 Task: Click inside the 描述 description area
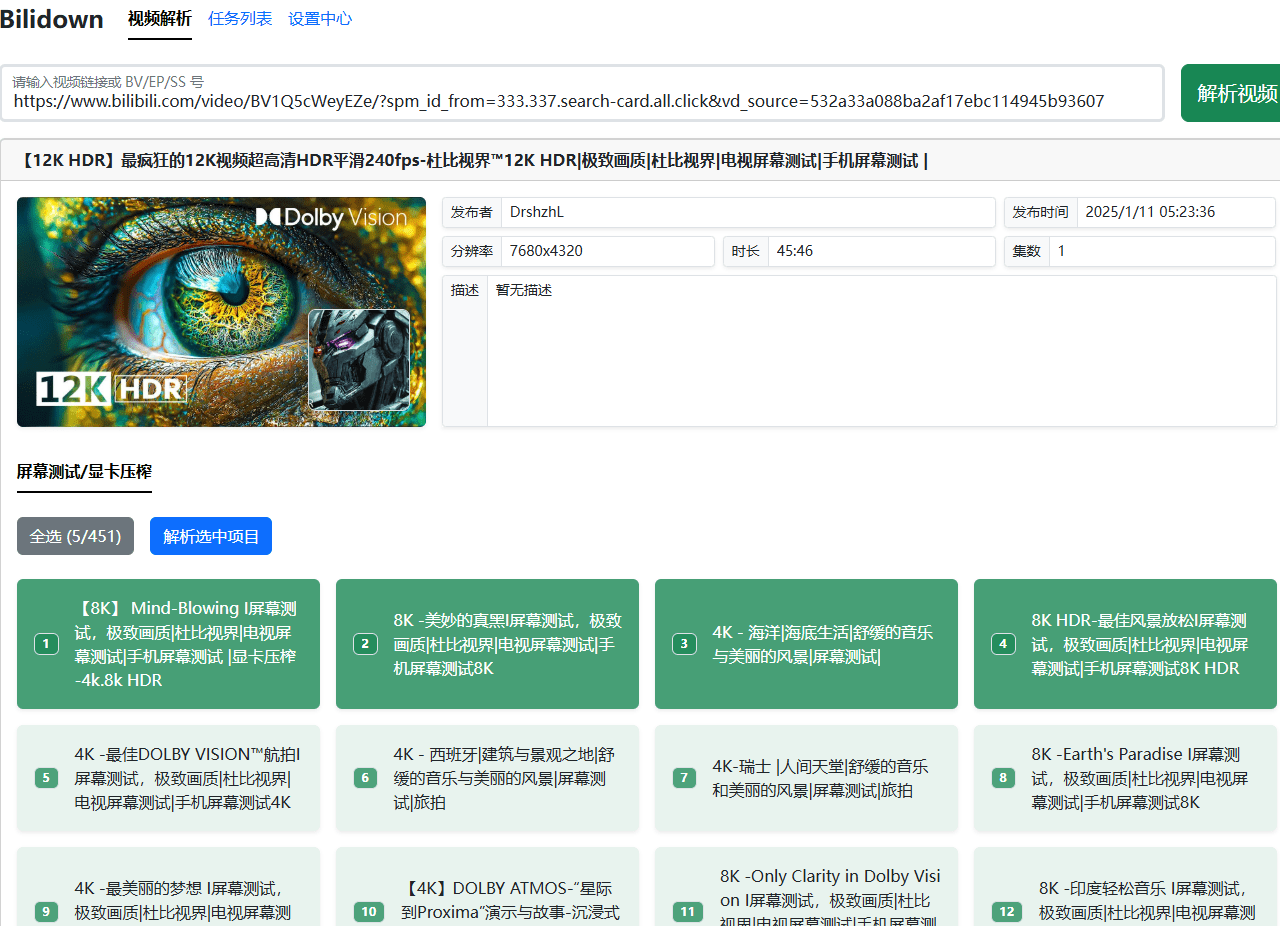click(880, 350)
